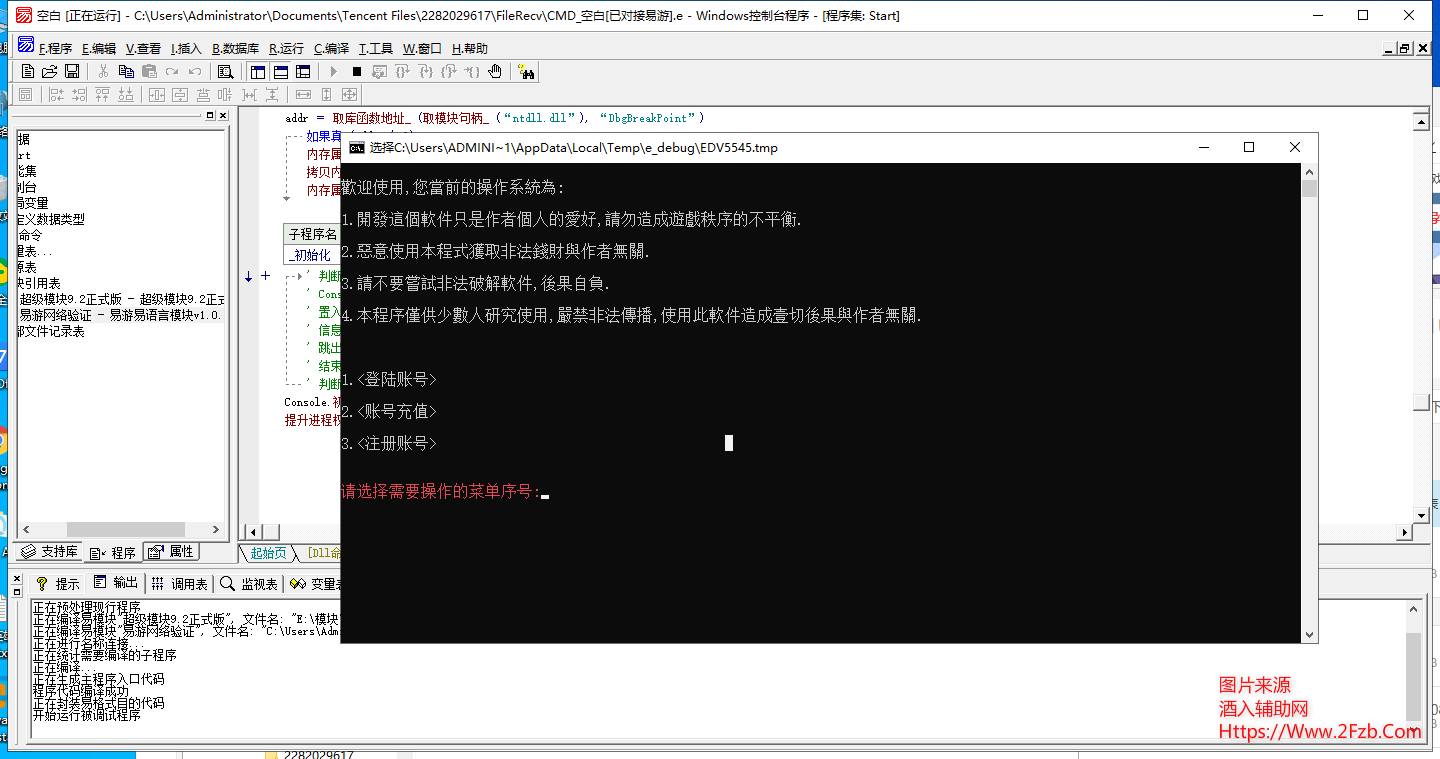Toggle the left work panel view button
Screen dimensions: 1440x759
[258, 71]
